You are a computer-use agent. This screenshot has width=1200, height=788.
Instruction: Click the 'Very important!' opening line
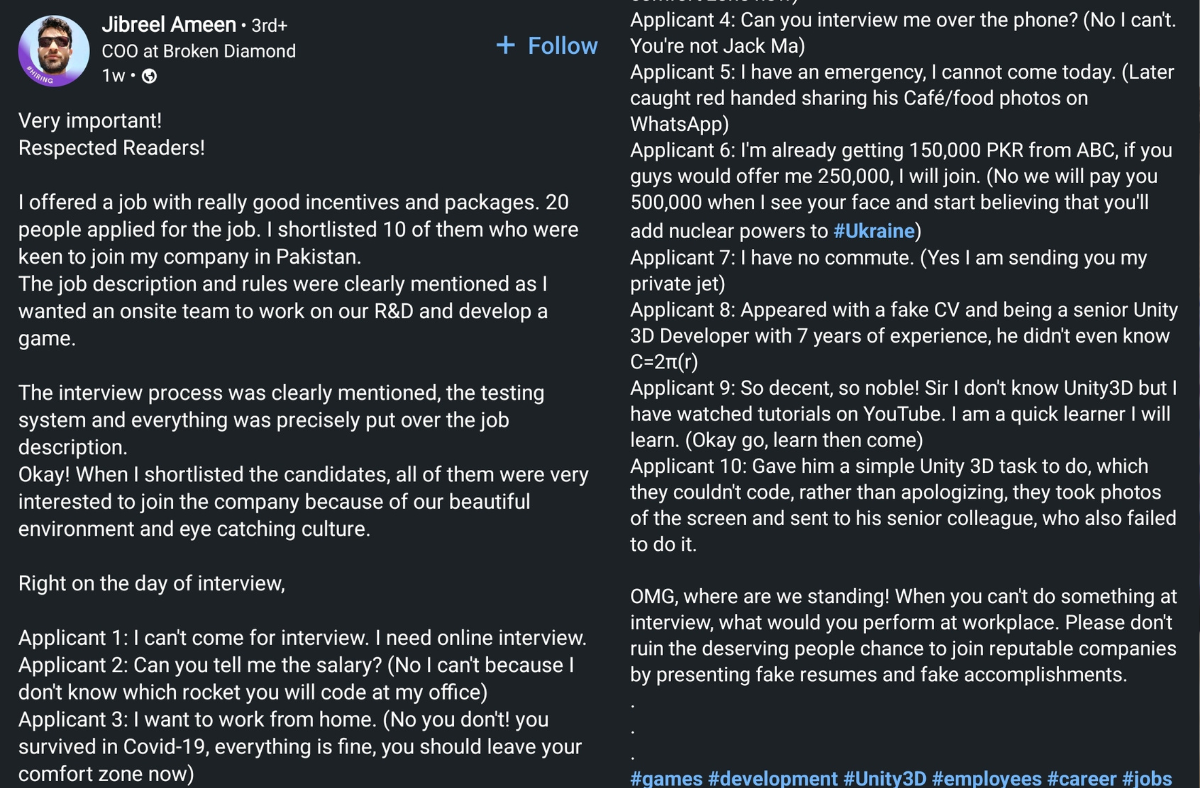click(x=90, y=122)
